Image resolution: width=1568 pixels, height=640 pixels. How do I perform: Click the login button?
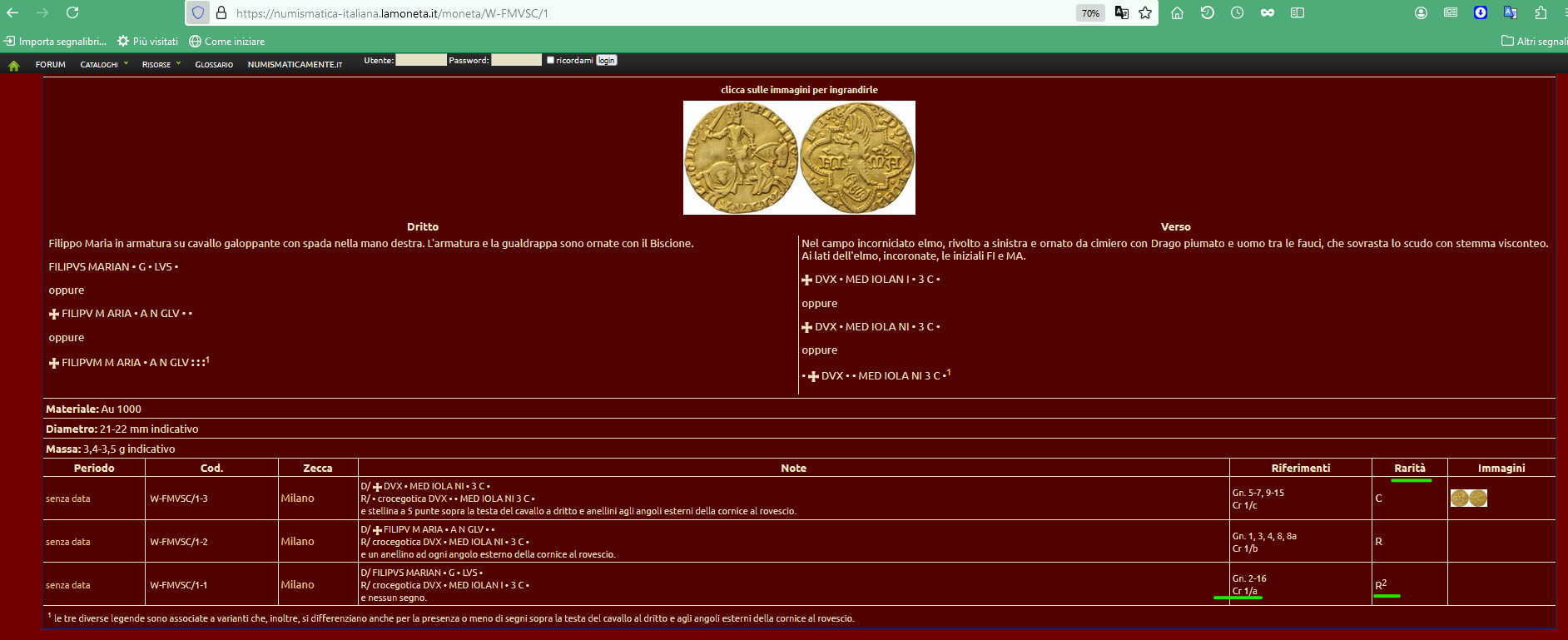tap(607, 60)
